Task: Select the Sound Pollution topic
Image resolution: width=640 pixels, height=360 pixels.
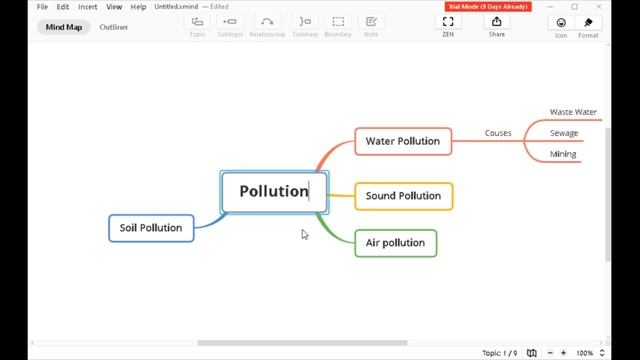Action: (x=404, y=196)
